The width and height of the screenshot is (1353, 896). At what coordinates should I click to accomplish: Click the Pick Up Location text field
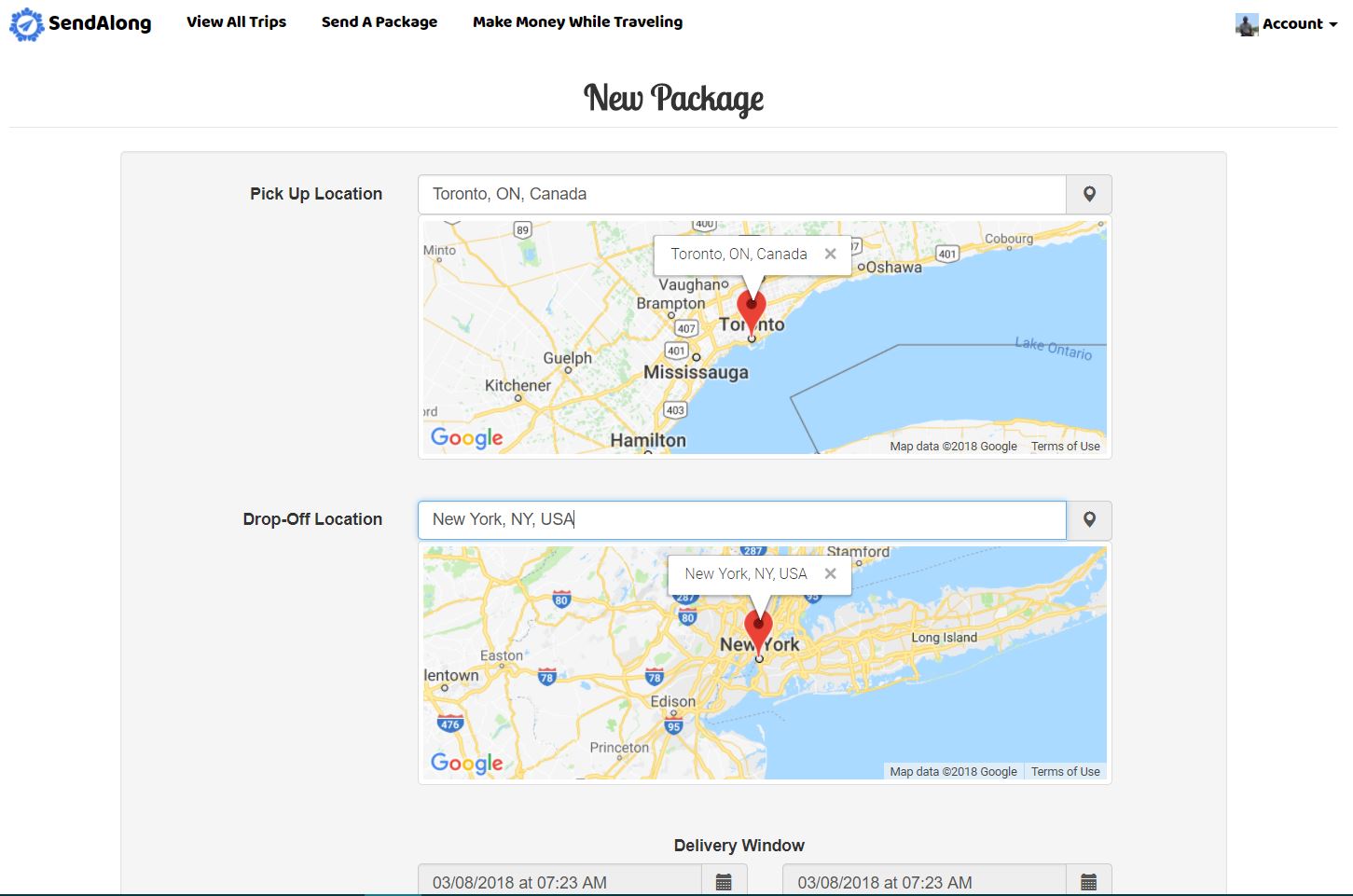pyautogui.click(x=742, y=195)
